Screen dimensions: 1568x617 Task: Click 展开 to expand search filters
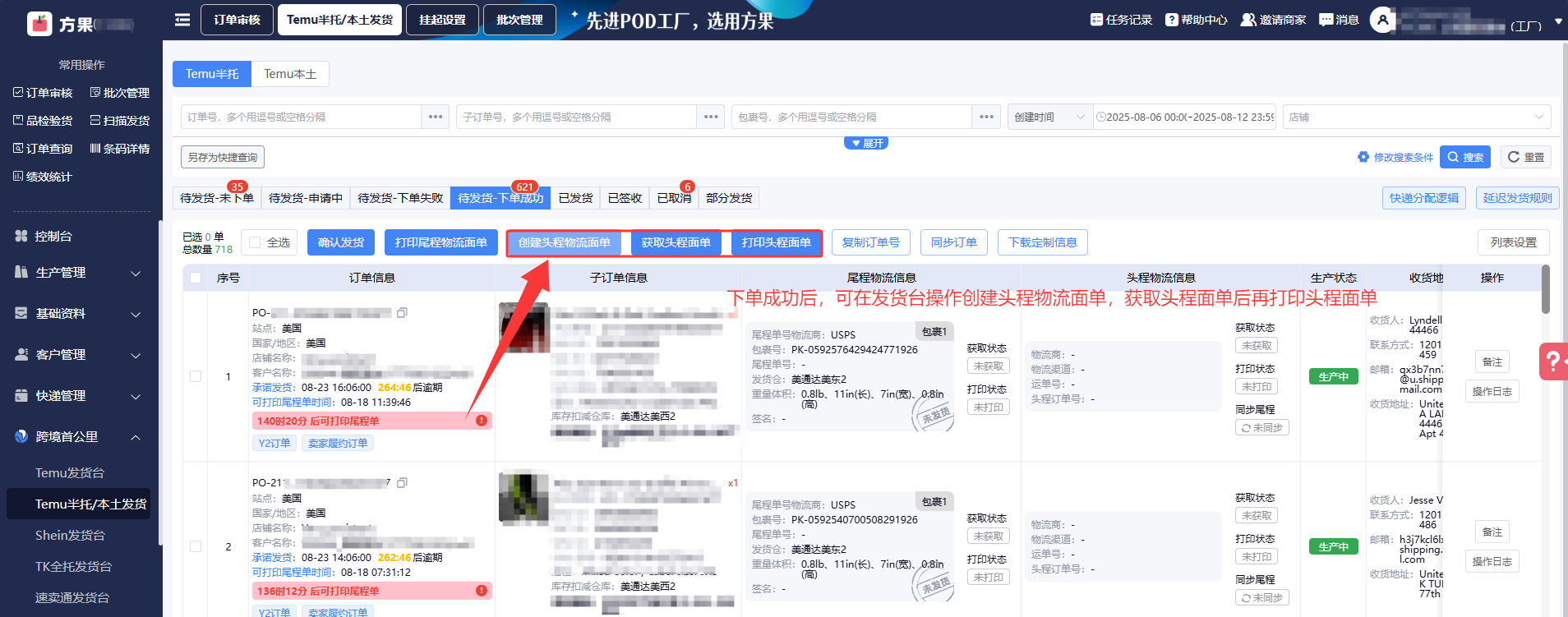tap(866, 143)
